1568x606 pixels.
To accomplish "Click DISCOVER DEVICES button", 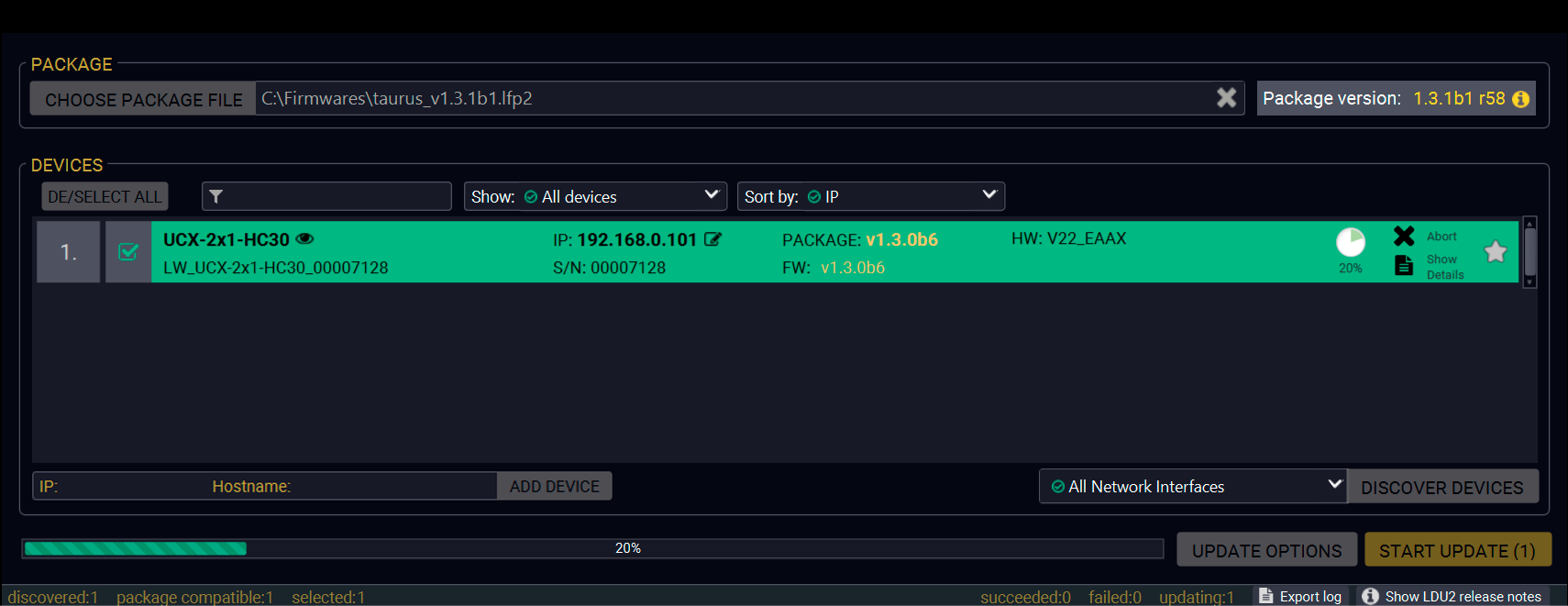I will point(1442,487).
